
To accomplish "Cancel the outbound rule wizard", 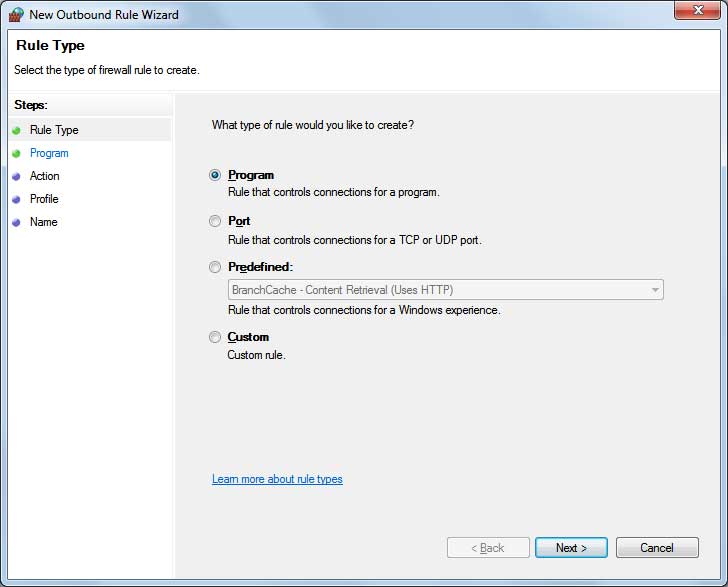I will coord(657,547).
